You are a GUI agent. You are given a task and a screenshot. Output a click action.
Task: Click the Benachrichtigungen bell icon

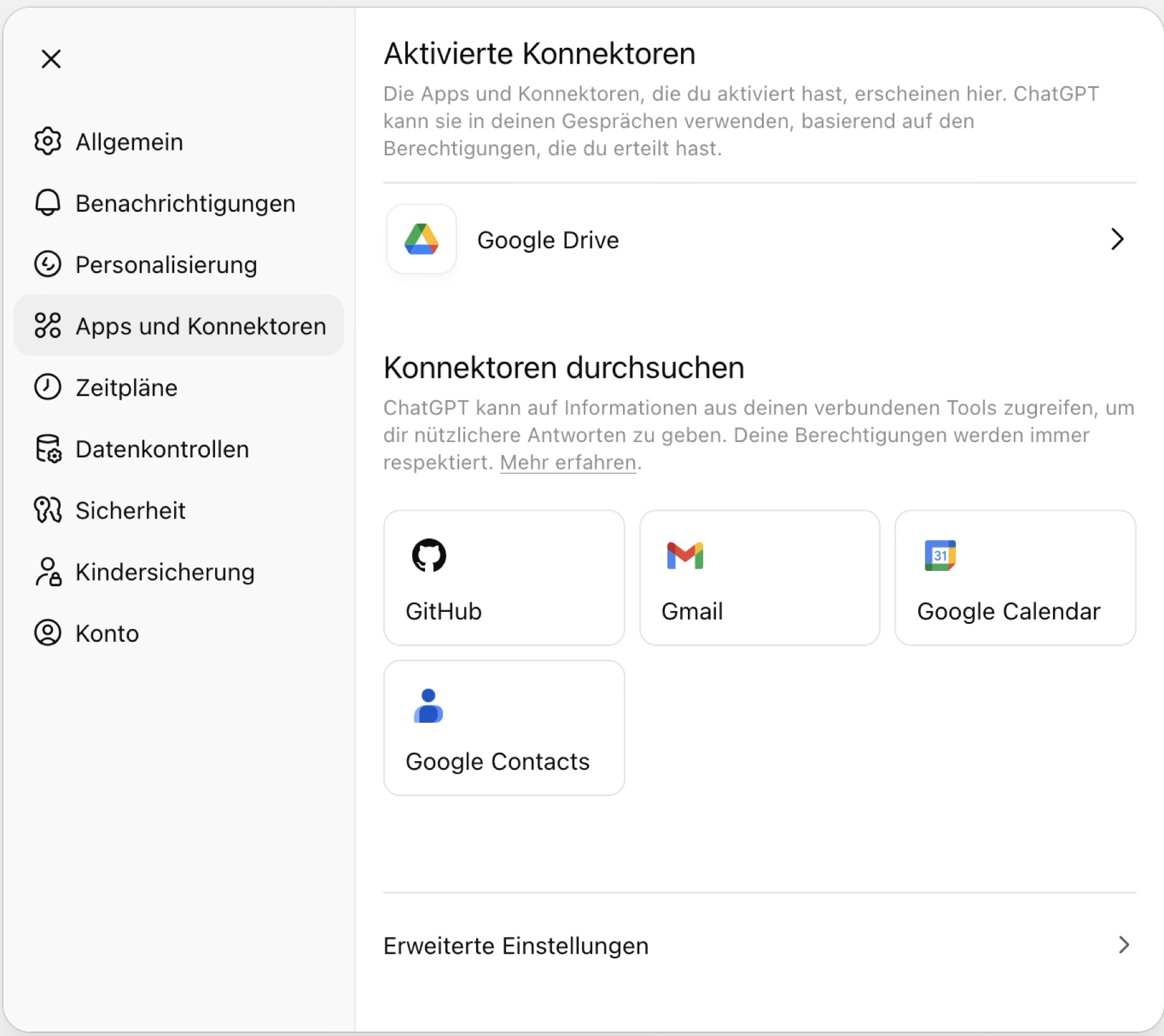click(x=48, y=204)
